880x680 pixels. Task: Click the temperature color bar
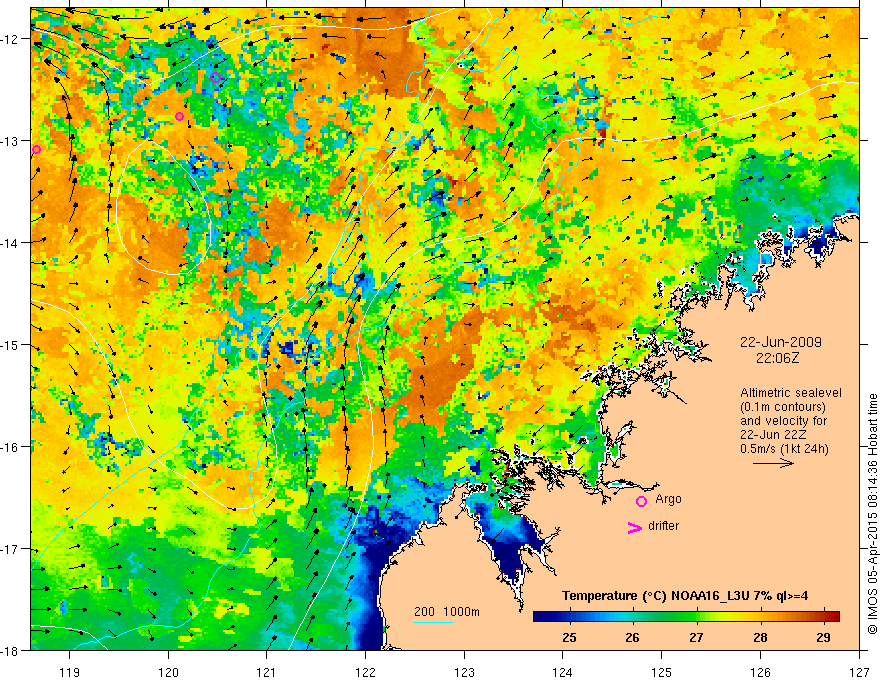(x=686, y=616)
